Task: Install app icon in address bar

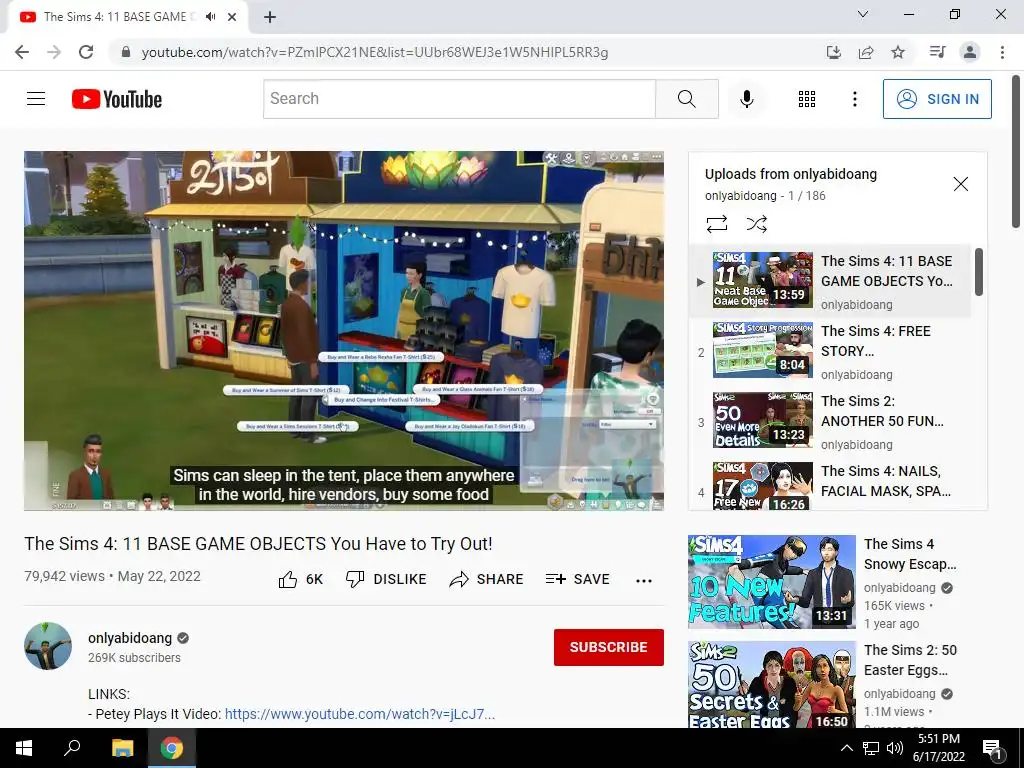Action: (833, 52)
